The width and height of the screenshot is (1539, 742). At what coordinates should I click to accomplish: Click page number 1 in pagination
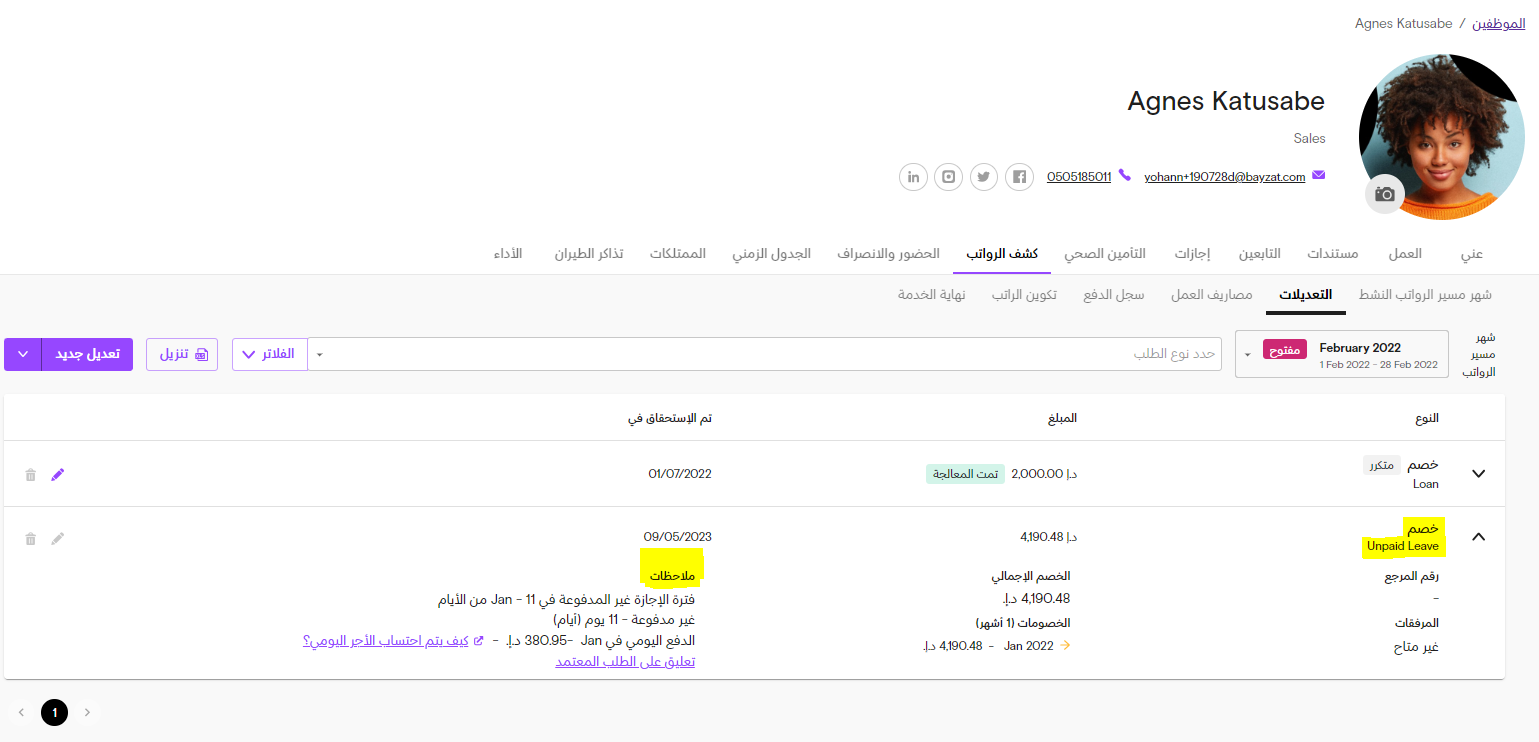pos(55,712)
